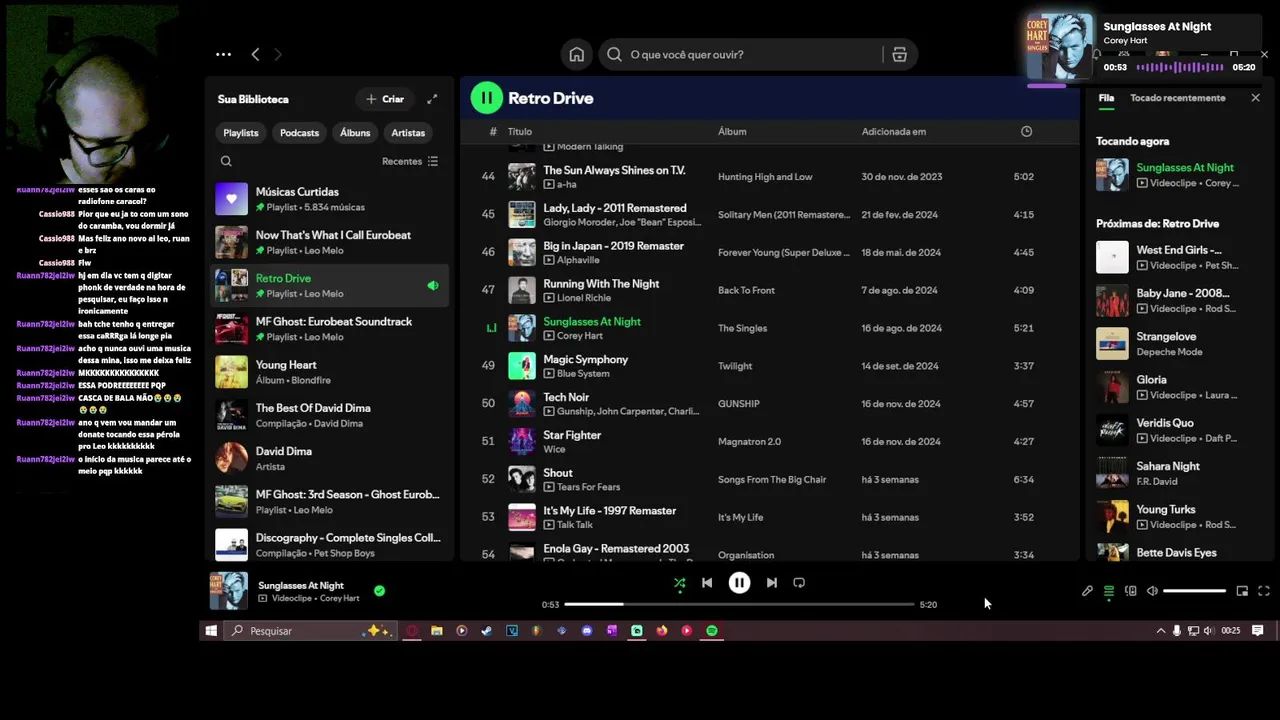1280x720 pixels.
Task: Open the Browse icon in search bar
Action: (899, 55)
